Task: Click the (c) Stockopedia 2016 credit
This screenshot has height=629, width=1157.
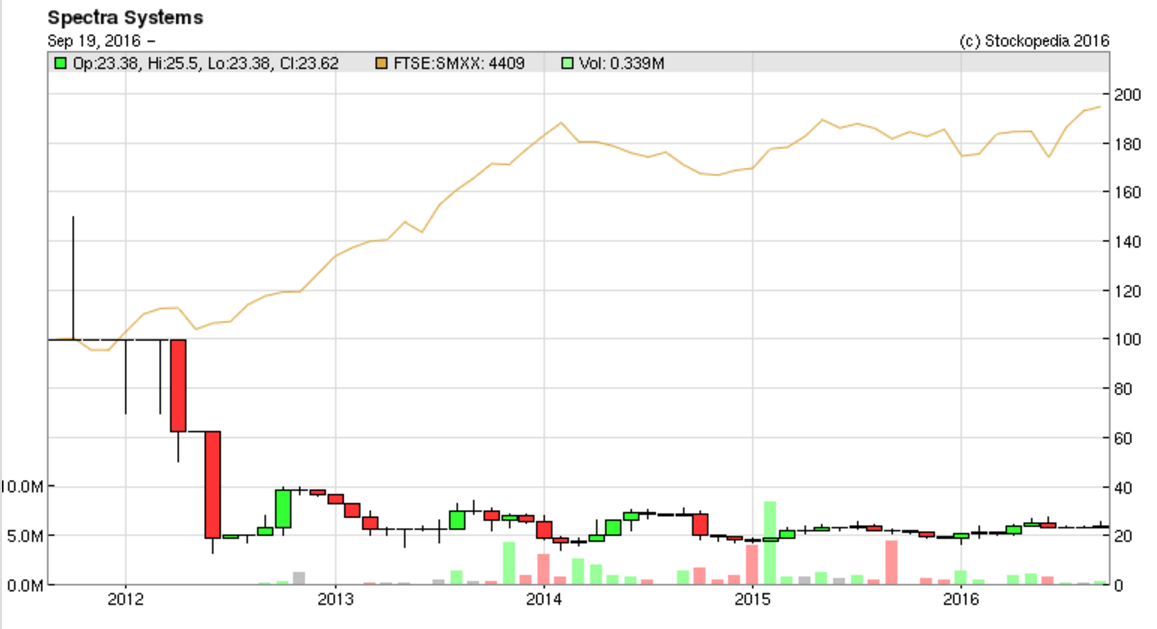Action: [x=1035, y=41]
